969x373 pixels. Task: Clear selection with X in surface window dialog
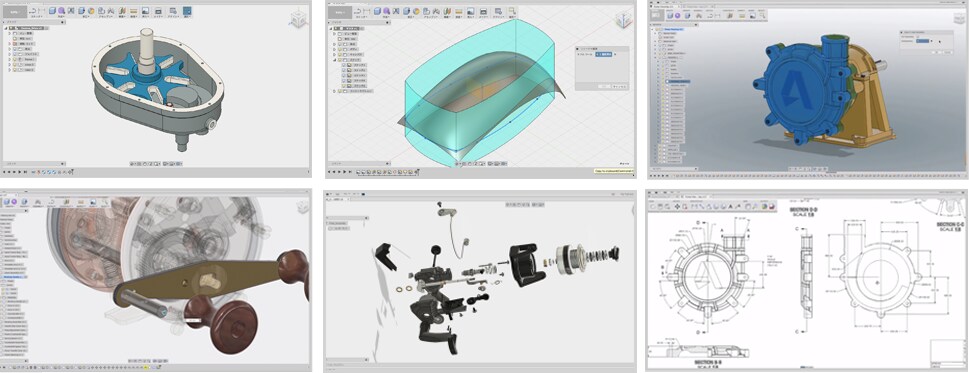[615, 54]
